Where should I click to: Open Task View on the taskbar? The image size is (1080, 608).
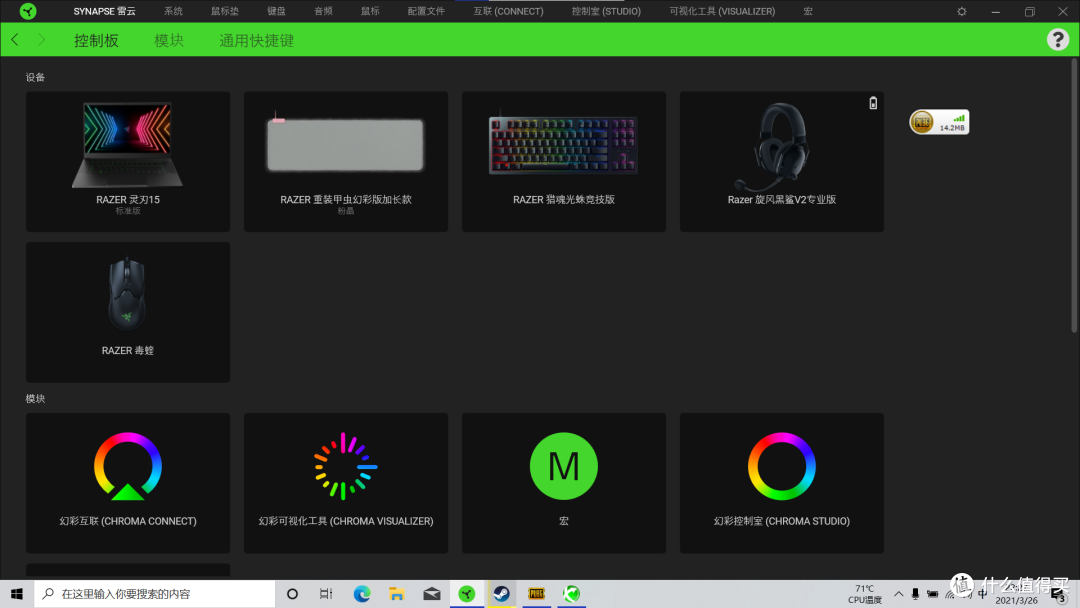pyautogui.click(x=326, y=594)
